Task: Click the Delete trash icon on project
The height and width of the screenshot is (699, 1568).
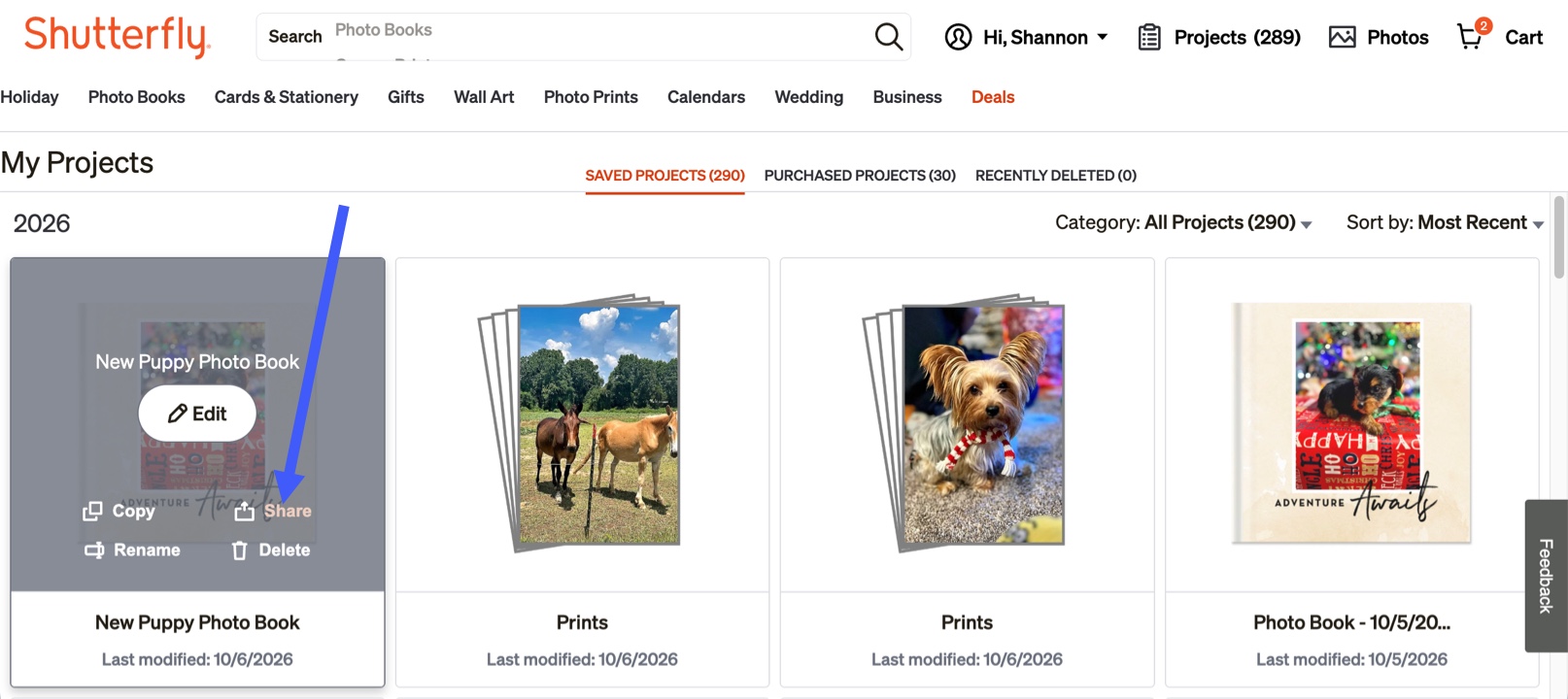Action: coord(239,550)
